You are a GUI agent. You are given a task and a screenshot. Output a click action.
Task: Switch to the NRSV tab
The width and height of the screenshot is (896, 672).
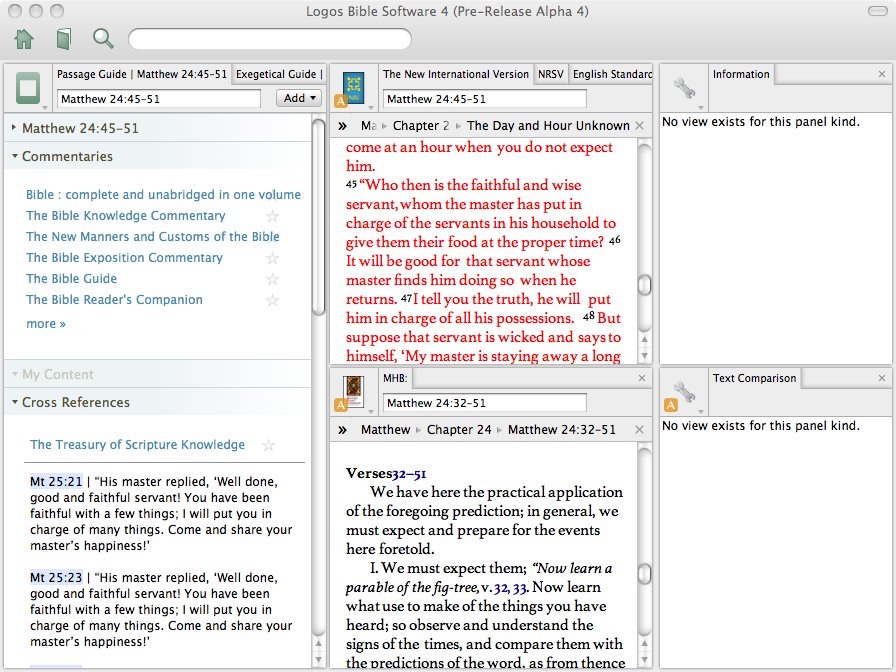tap(550, 74)
